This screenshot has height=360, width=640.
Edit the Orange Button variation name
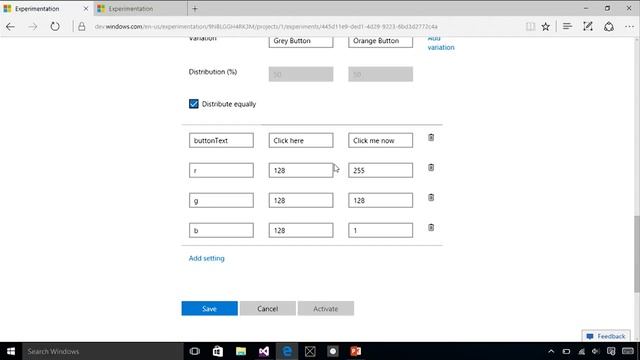(380, 41)
